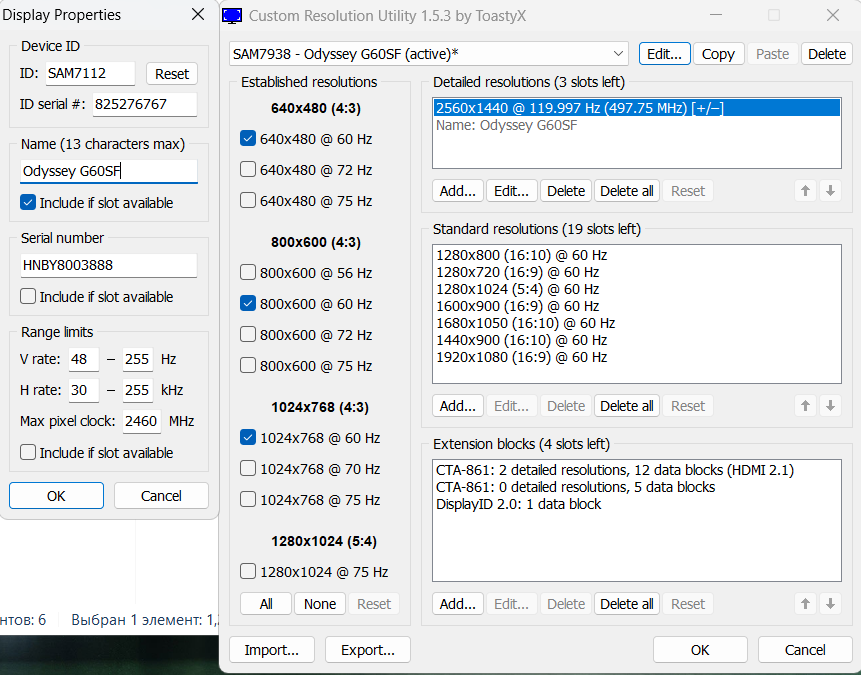Add an extension block
This screenshot has height=675, width=861.
457,604
